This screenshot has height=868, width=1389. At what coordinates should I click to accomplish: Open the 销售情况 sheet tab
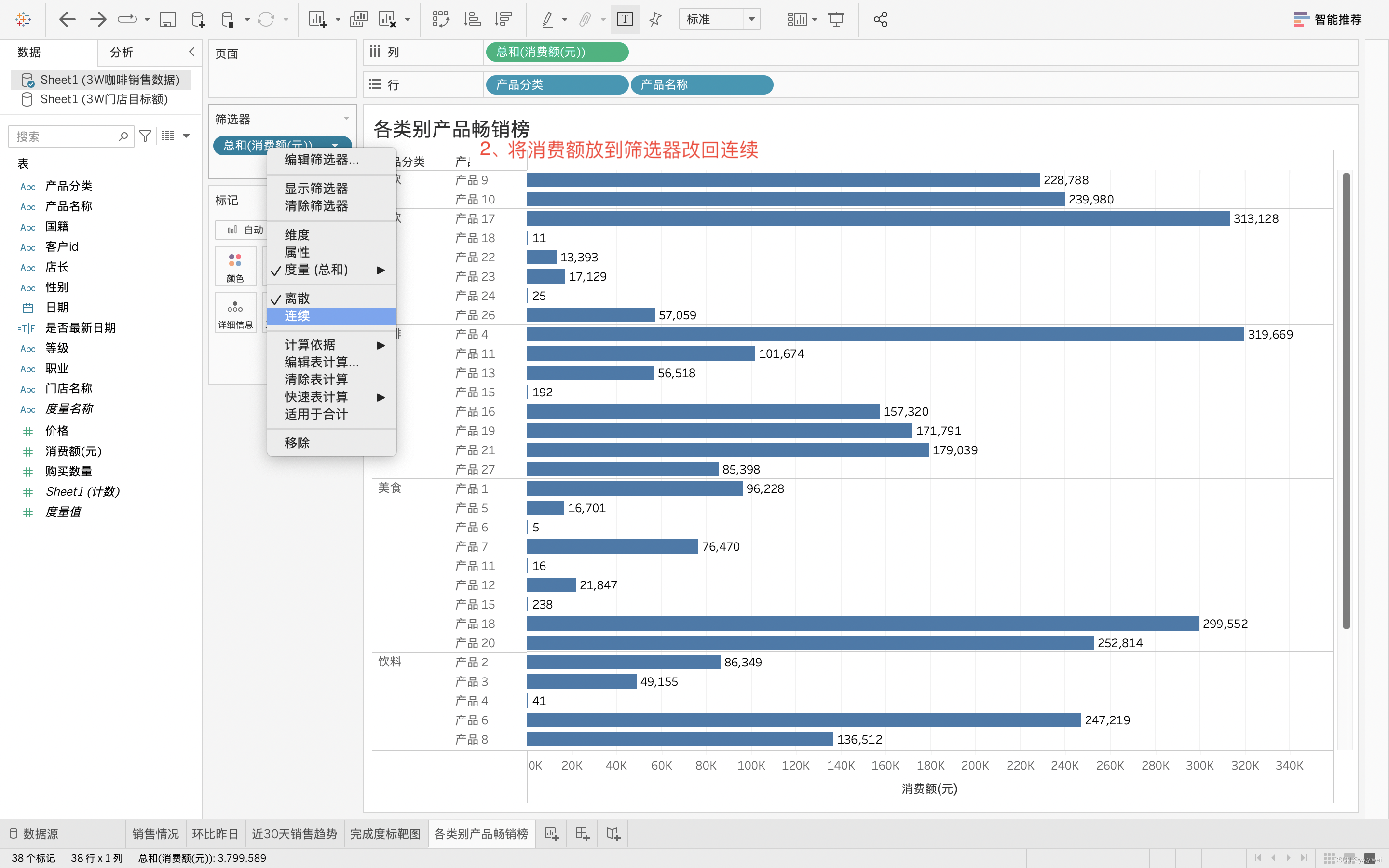tap(156, 834)
